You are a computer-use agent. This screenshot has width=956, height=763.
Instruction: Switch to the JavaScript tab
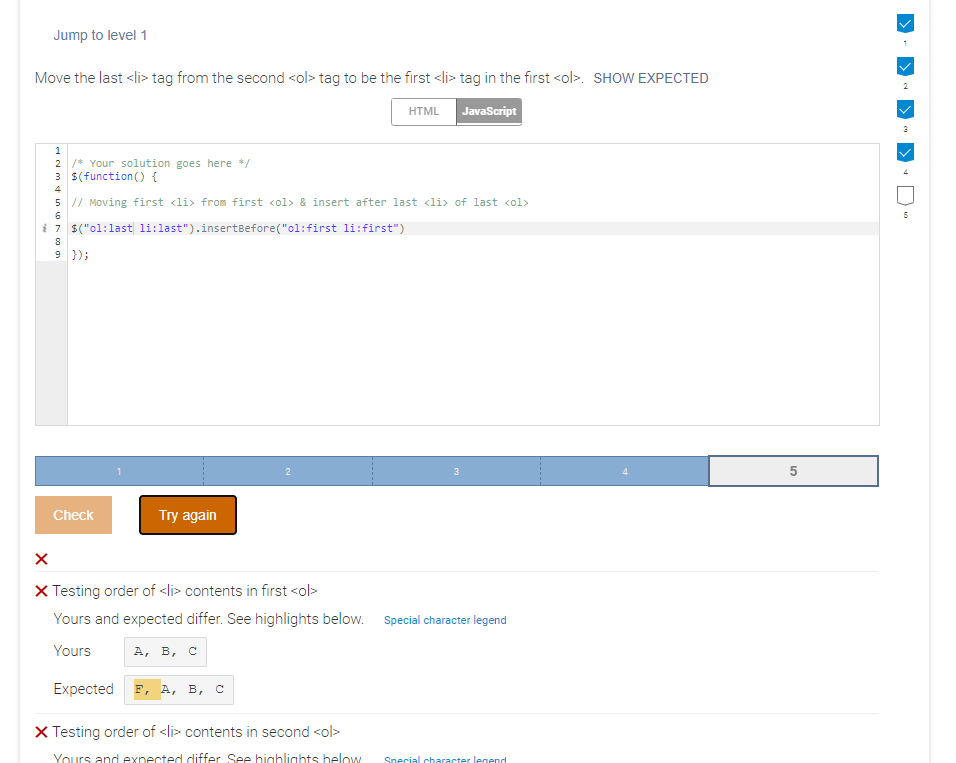pos(489,112)
